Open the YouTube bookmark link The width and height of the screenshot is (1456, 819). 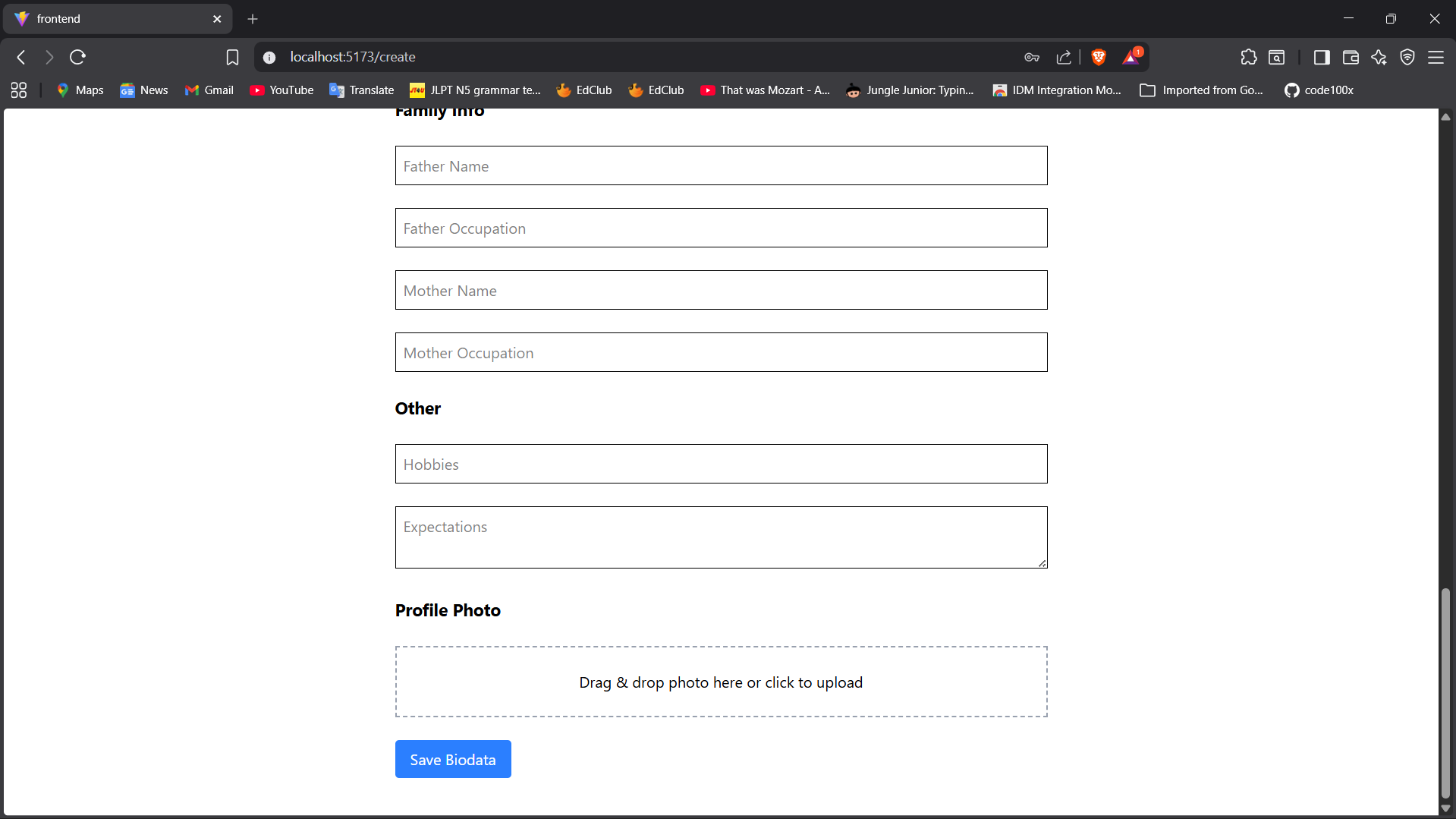[282, 90]
